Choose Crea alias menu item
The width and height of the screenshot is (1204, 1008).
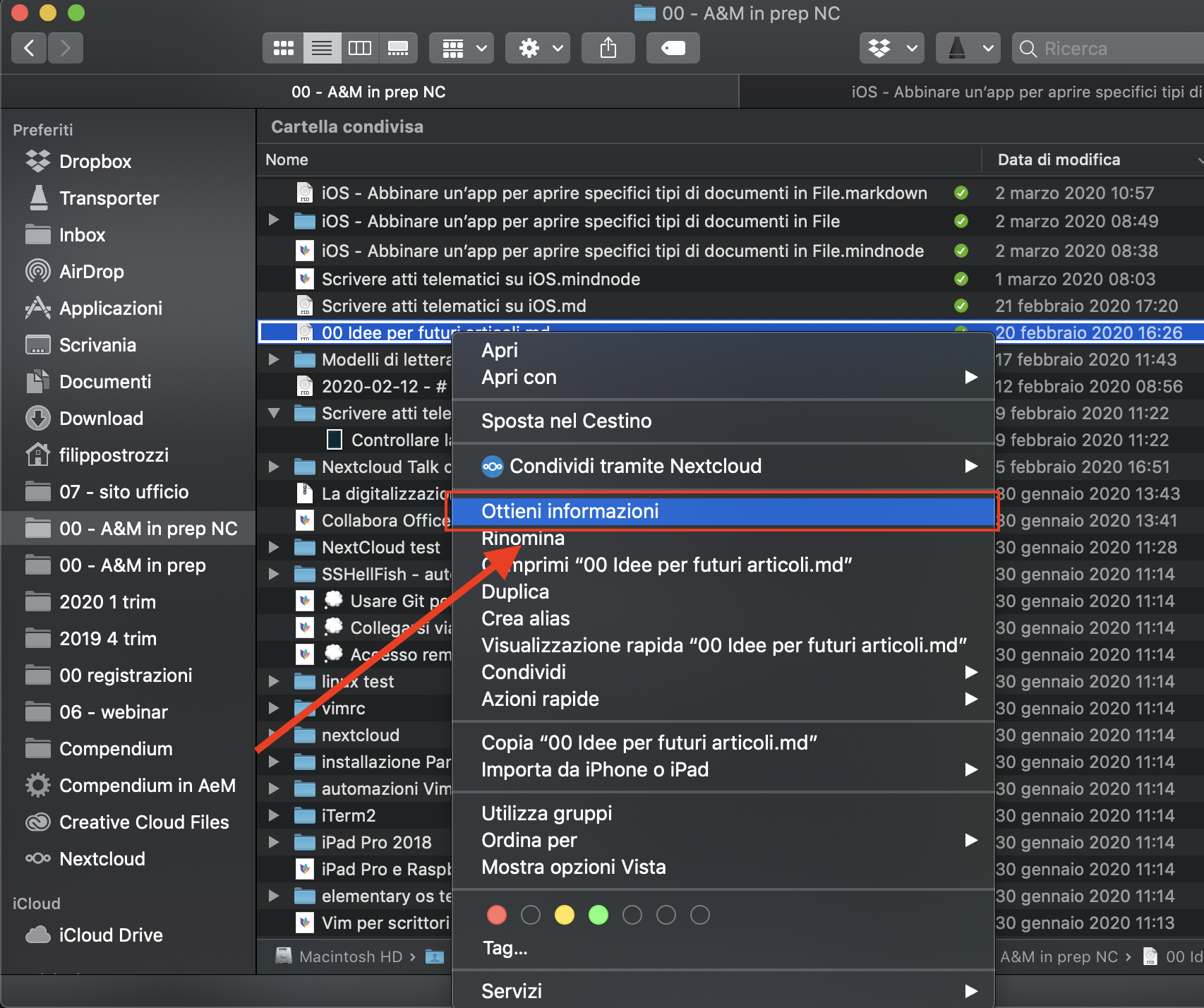pos(723,618)
